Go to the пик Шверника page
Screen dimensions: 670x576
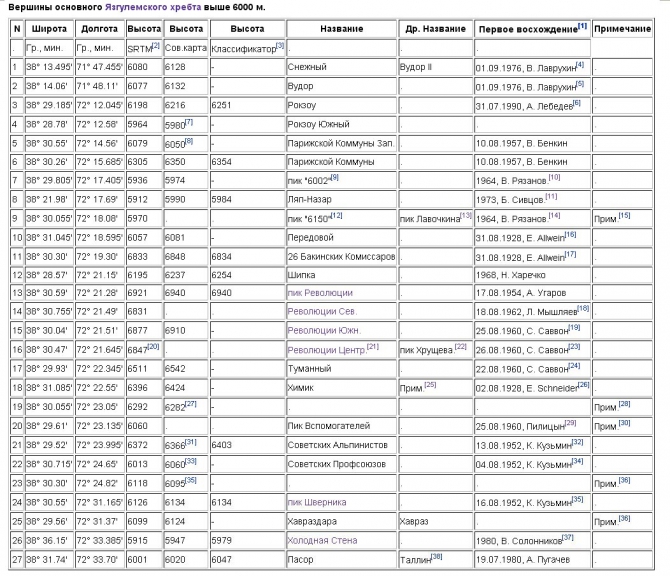pos(316,502)
